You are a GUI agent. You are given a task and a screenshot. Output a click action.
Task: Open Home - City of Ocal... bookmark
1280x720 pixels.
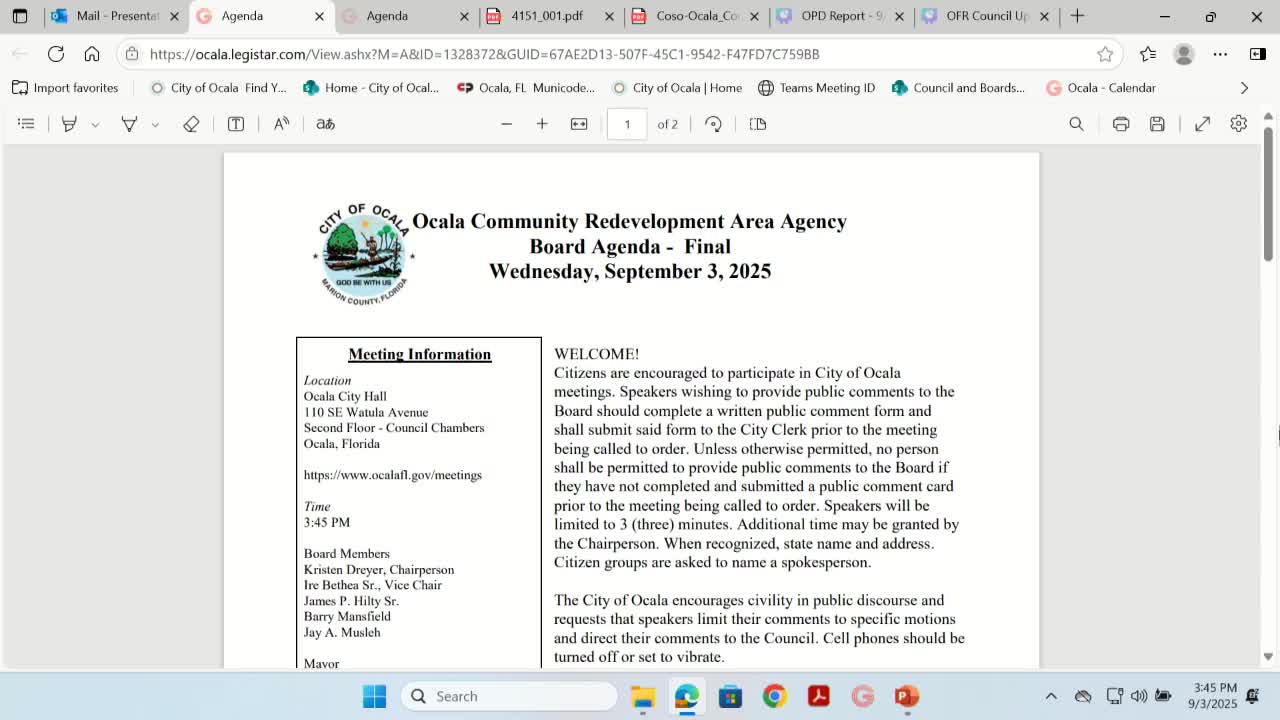(x=371, y=88)
